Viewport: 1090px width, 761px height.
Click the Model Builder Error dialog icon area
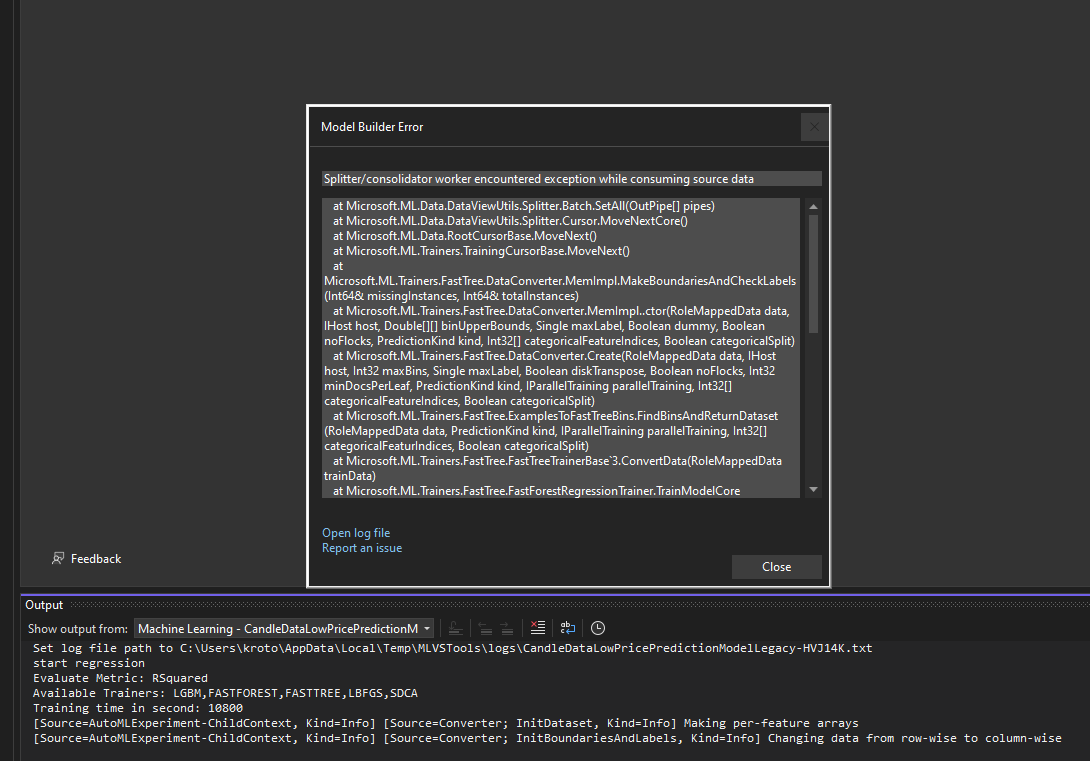coord(814,127)
